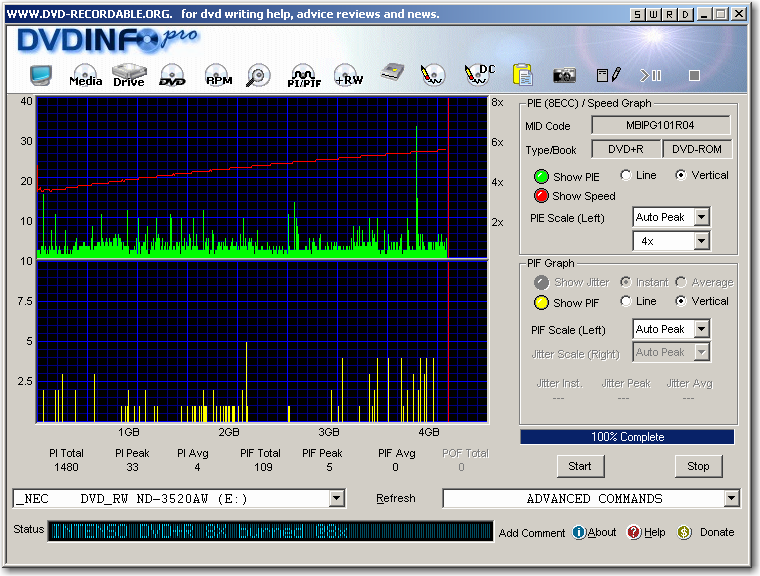Click the DVD-ROM book type field
Screen dimensions: 760x576
click(697, 149)
